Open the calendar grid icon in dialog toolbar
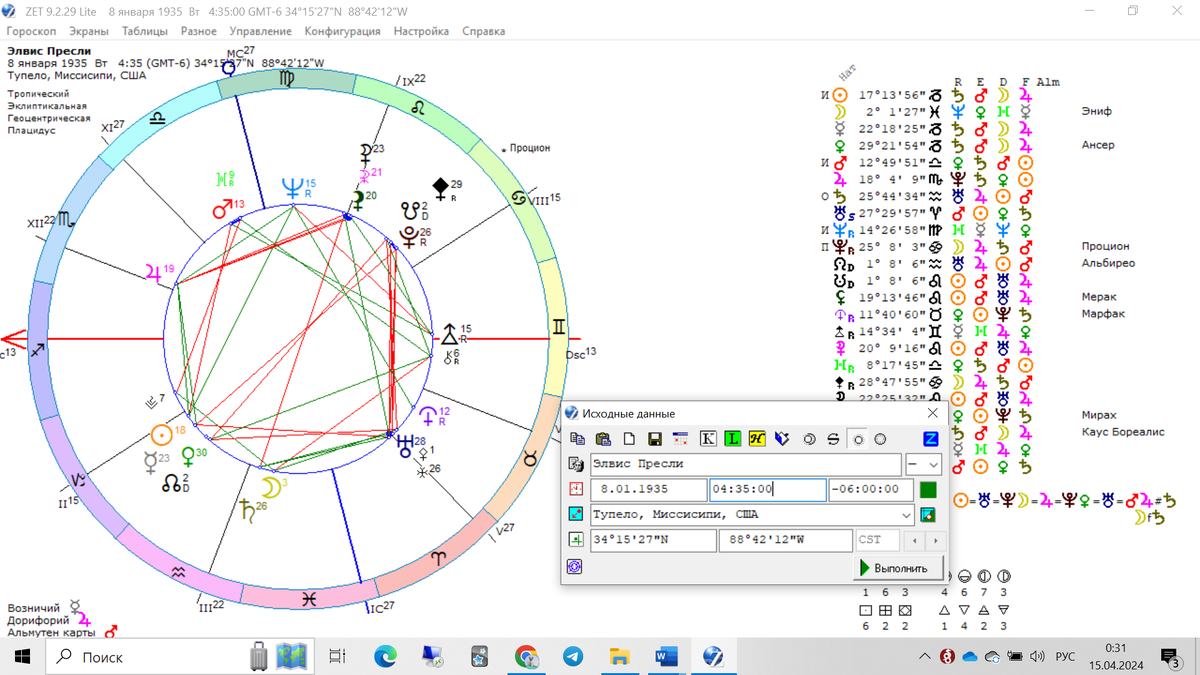This screenshot has height=675, width=1200. coord(680,439)
